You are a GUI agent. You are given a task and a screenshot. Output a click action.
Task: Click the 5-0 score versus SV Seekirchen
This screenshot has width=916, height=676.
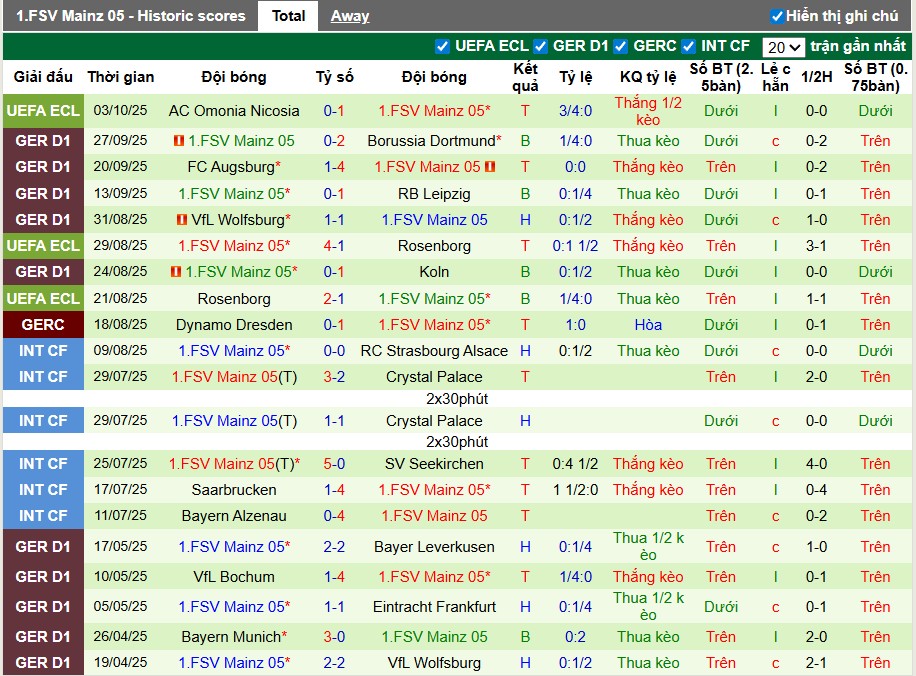[x=334, y=464]
